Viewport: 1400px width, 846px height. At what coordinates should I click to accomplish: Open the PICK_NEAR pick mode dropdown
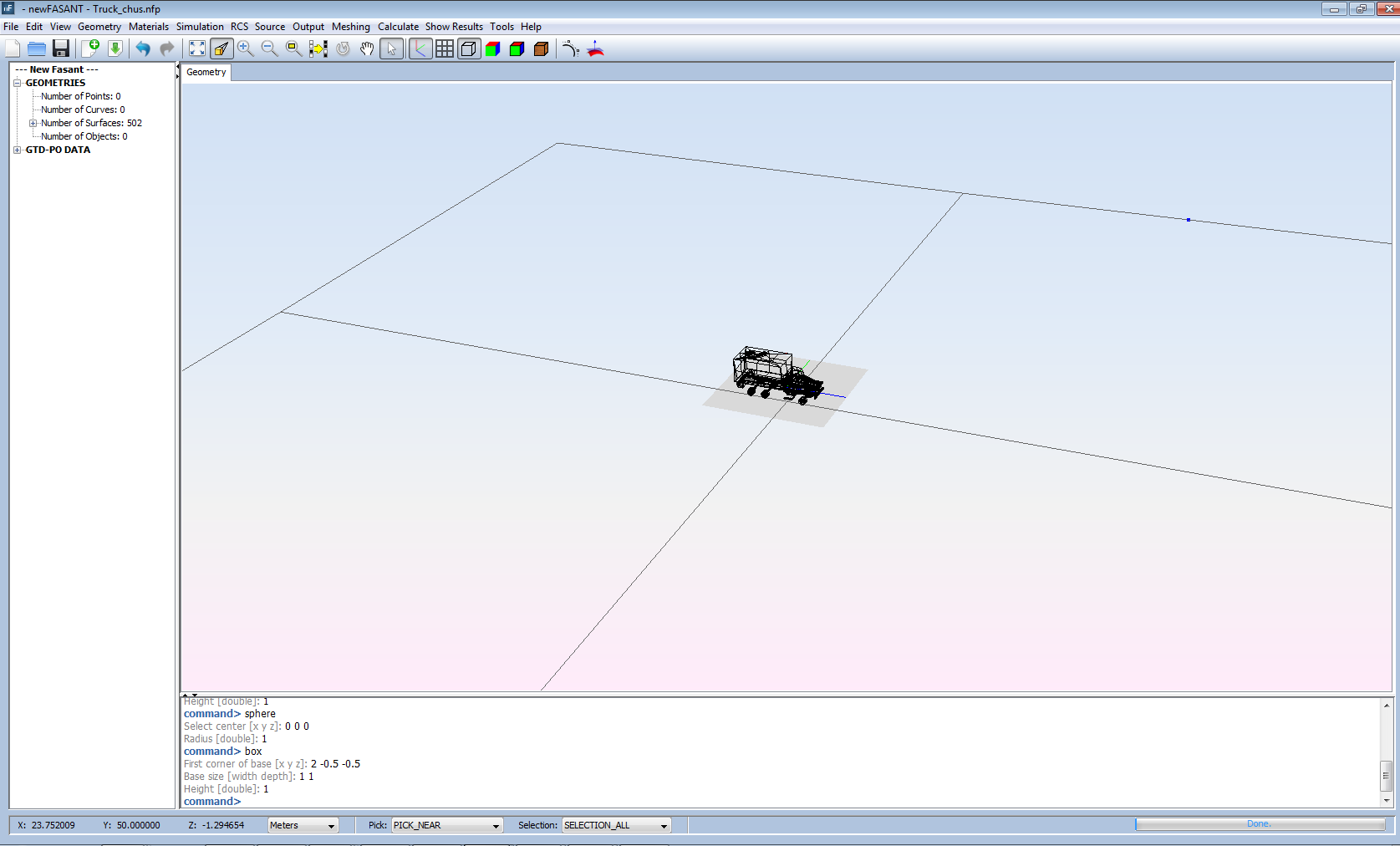click(446, 825)
